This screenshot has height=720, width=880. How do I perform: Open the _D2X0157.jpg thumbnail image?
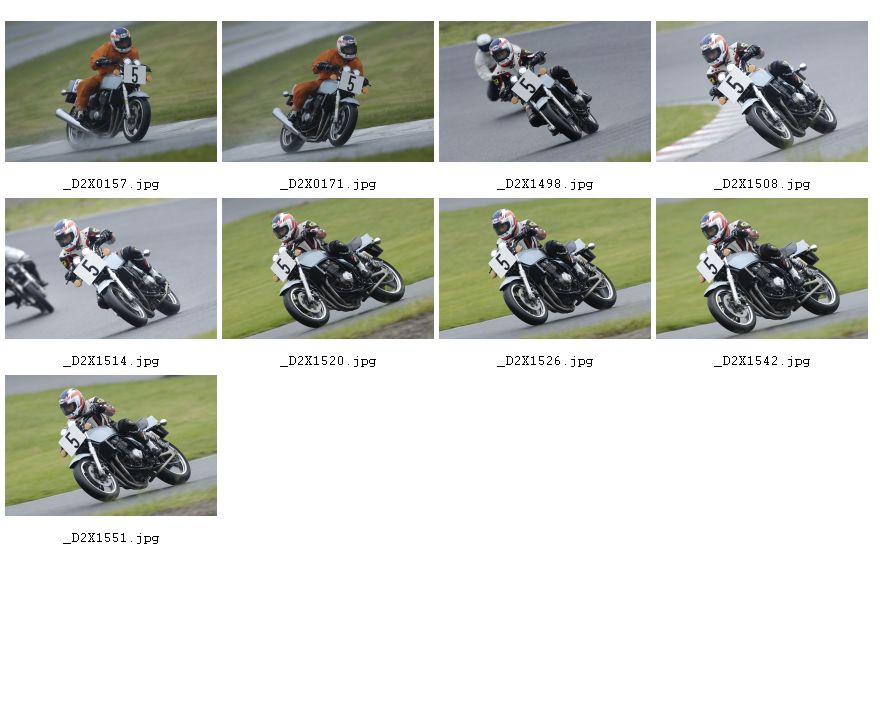pyautogui.click(x=111, y=91)
